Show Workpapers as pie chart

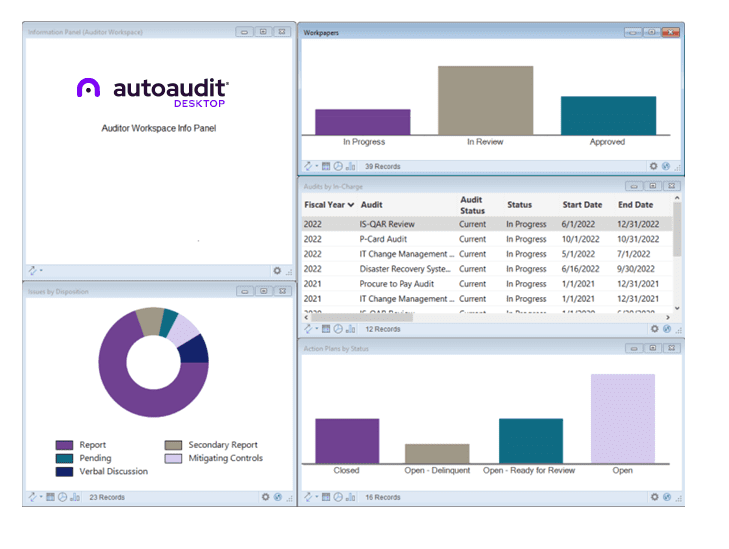[338, 166]
